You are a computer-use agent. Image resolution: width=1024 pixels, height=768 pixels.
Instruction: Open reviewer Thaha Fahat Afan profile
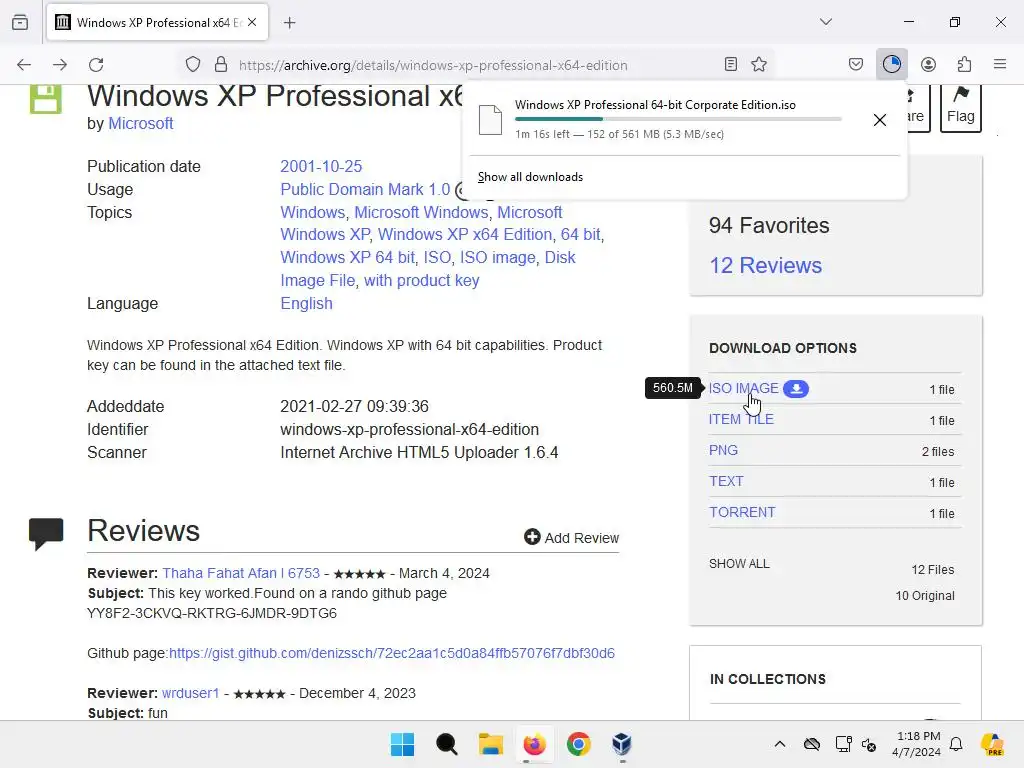tap(241, 573)
